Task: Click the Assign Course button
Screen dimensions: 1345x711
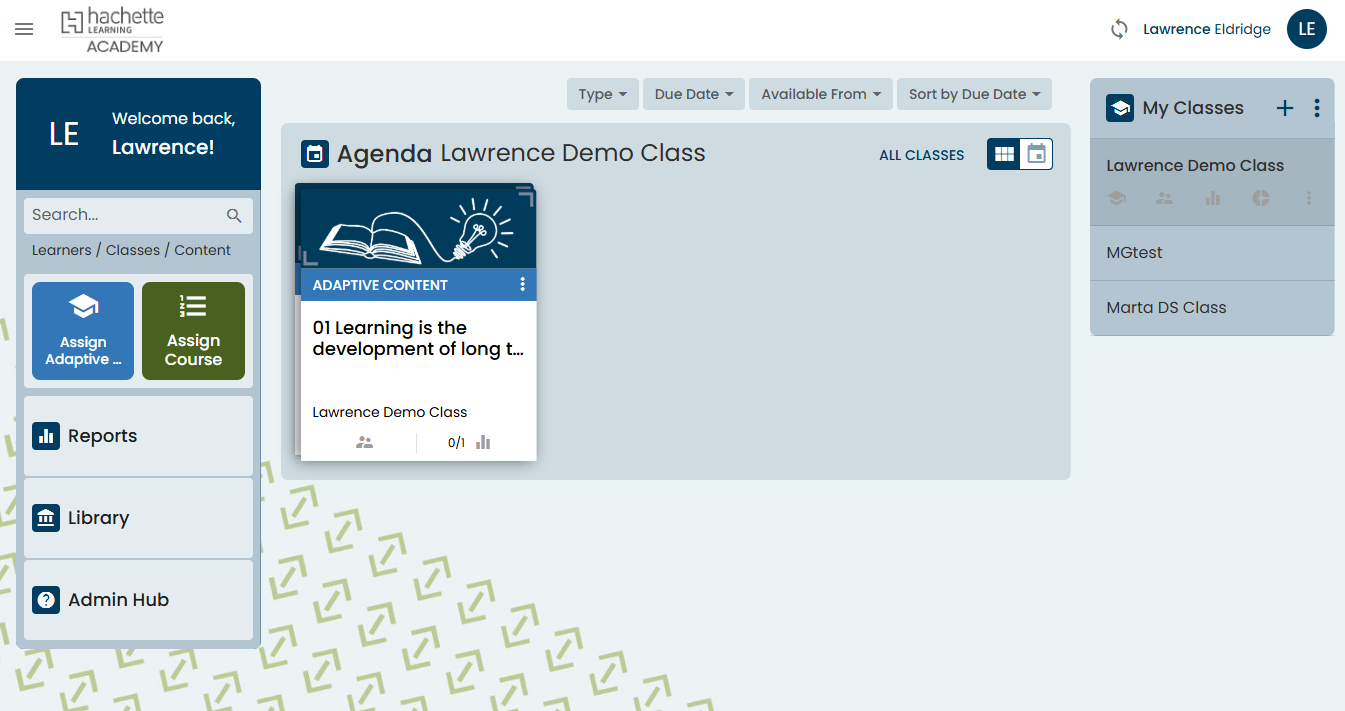Action: point(193,331)
